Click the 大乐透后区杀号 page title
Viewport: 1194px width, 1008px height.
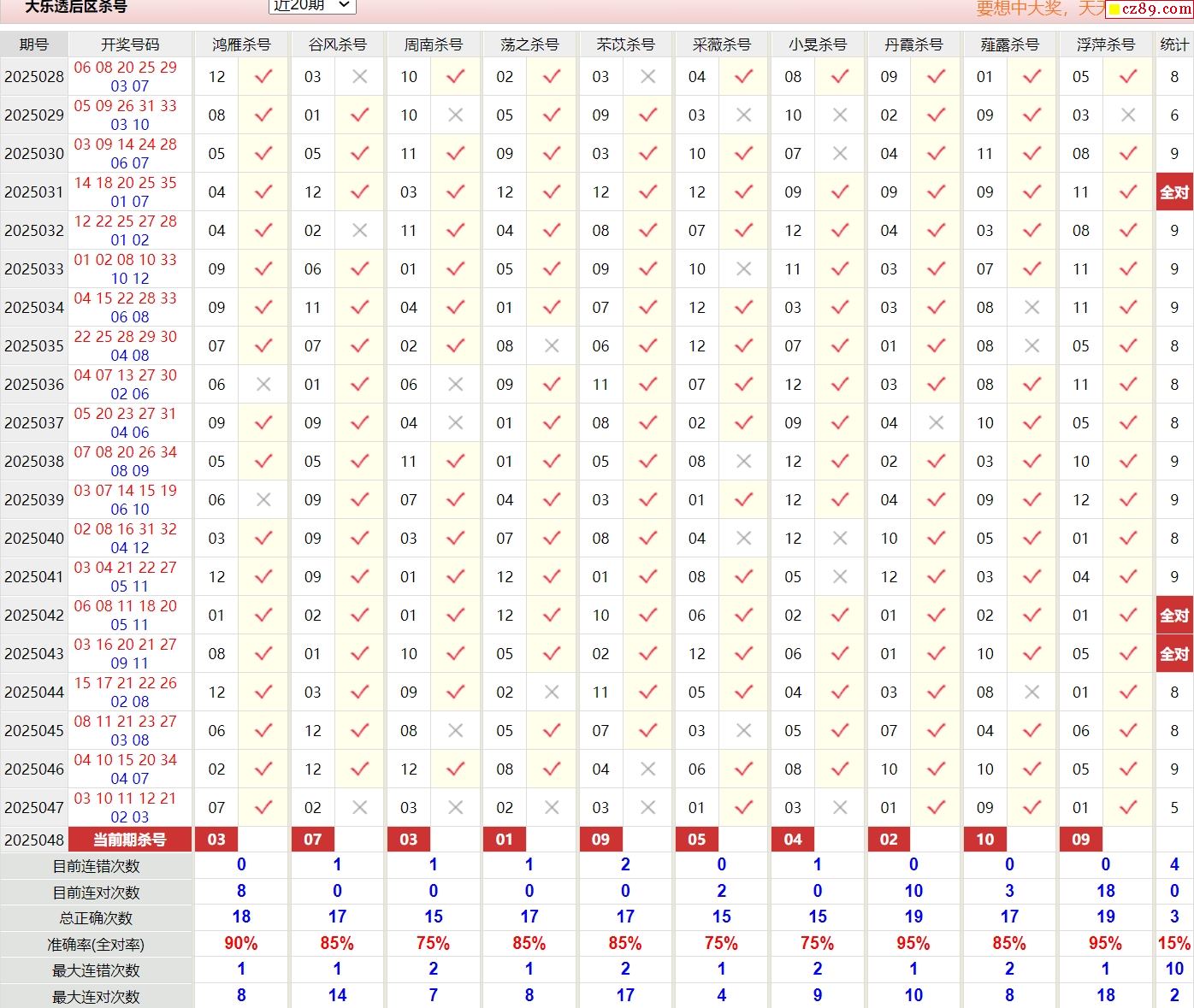coord(75,6)
